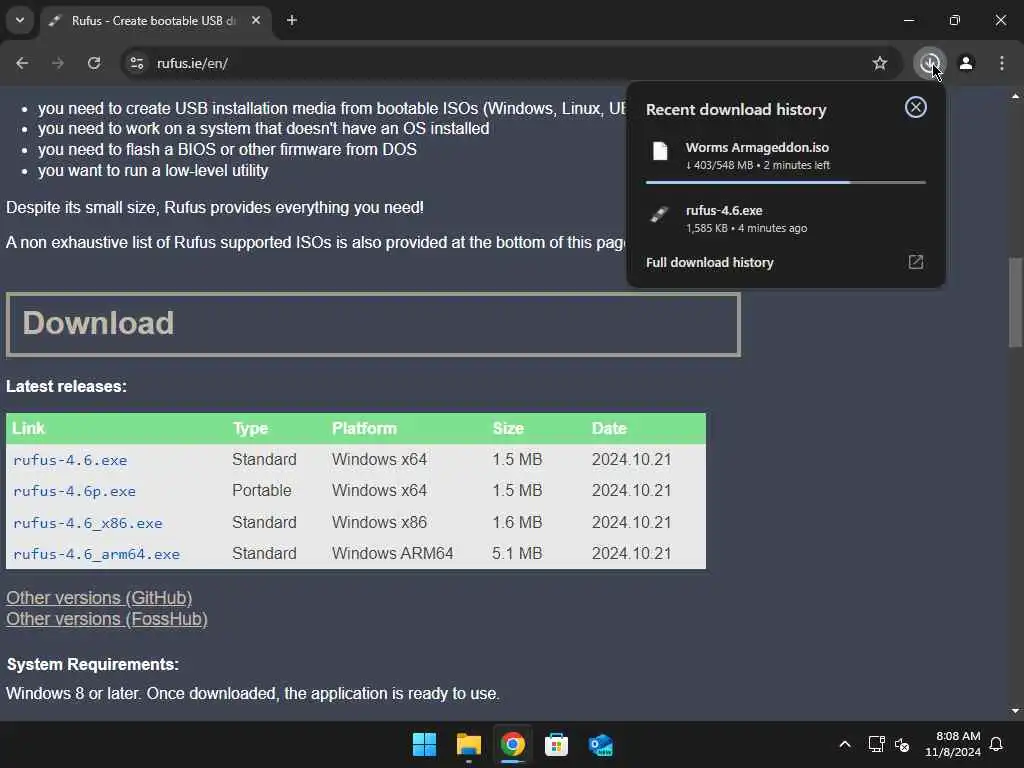Open File Explorer from the taskbar
The height and width of the screenshot is (768, 1024).
coord(469,744)
